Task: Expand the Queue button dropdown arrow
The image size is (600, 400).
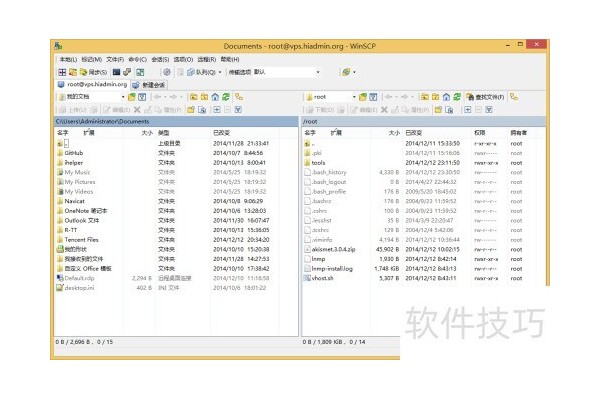Action: [220, 72]
